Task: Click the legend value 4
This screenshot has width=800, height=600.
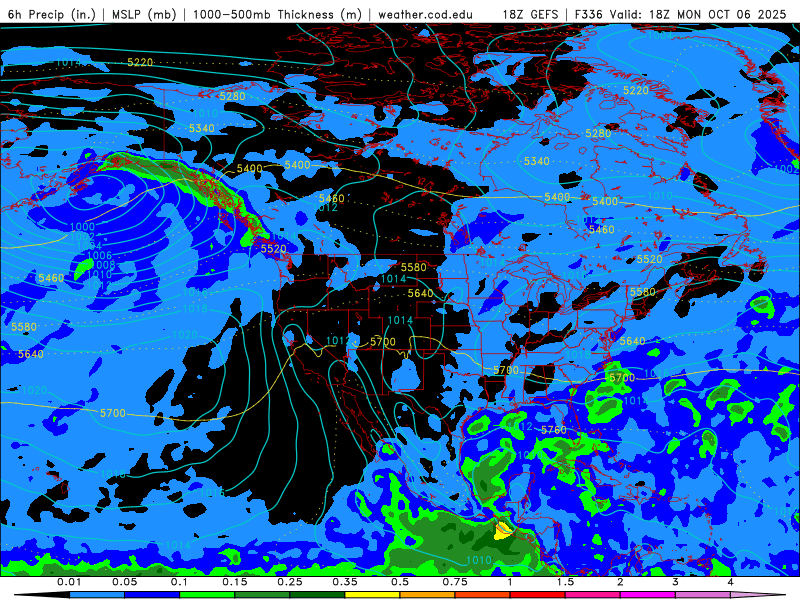Action: pos(730,582)
